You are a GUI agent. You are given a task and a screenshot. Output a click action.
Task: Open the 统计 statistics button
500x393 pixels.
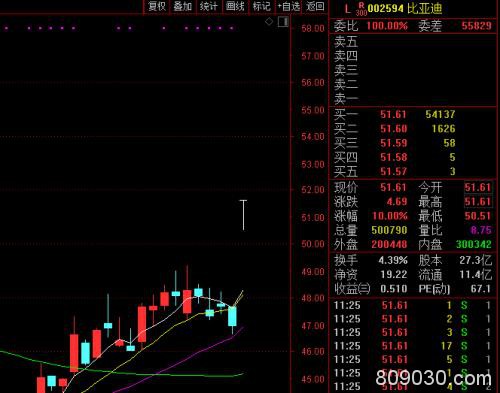209,6
